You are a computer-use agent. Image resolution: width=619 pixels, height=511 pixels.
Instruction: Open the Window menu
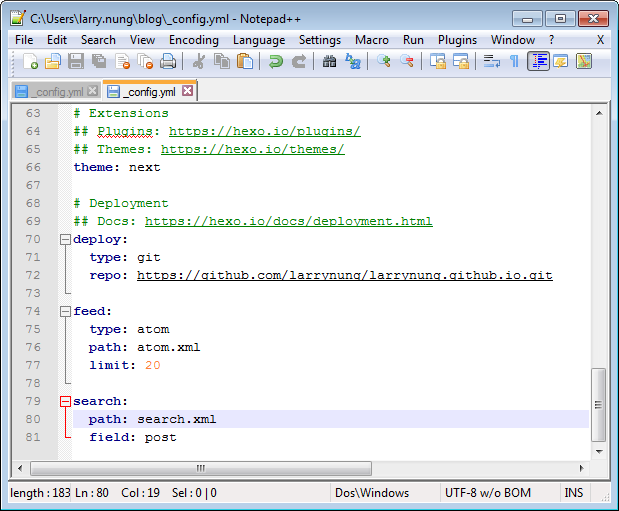513,40
